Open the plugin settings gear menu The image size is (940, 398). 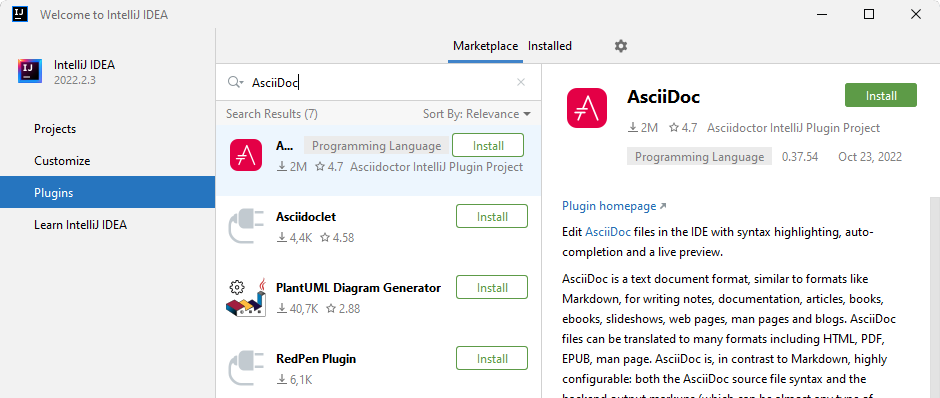621,46
